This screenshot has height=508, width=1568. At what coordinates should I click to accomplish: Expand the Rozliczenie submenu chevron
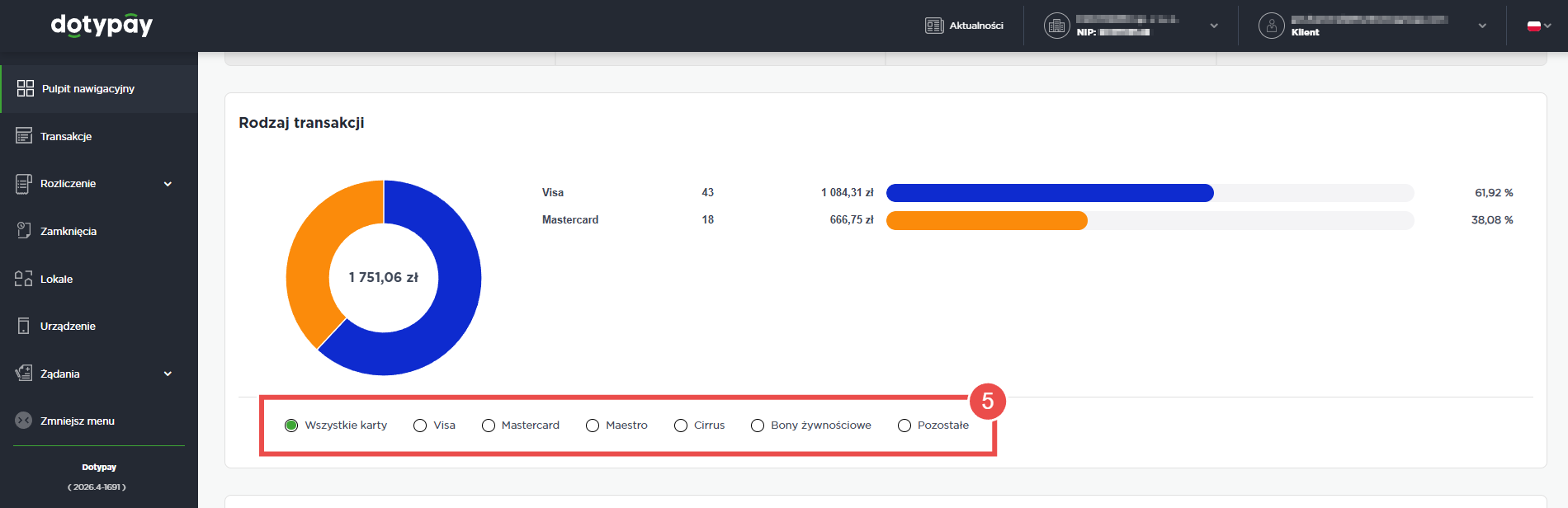[x=168, y=184]
